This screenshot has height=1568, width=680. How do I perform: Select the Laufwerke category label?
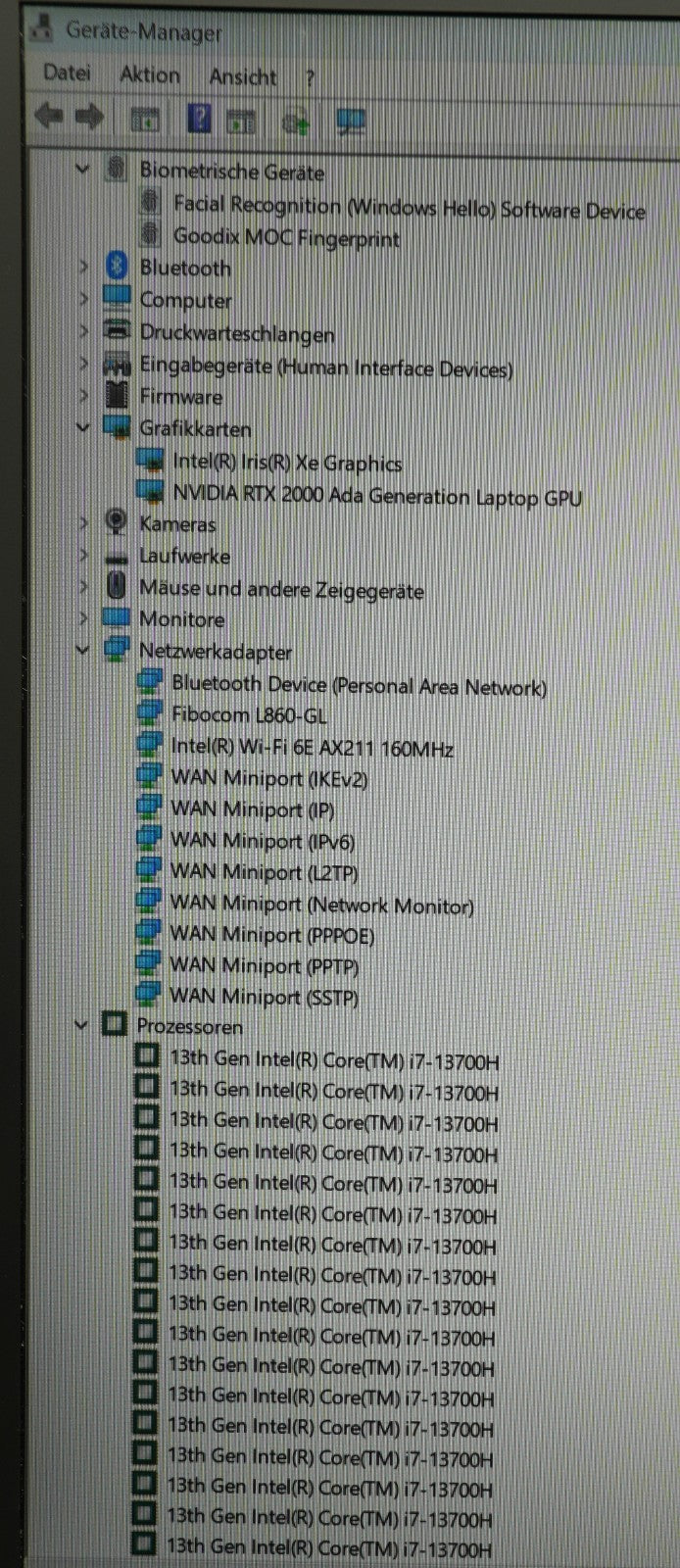184,556
